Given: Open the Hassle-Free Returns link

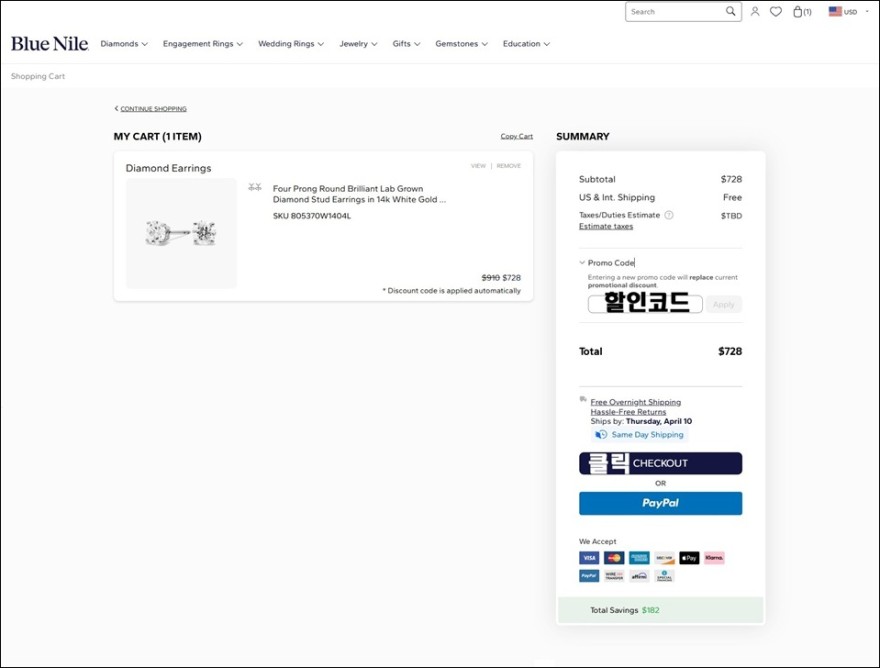Looking at the screenshot, I should click(628, 411).
